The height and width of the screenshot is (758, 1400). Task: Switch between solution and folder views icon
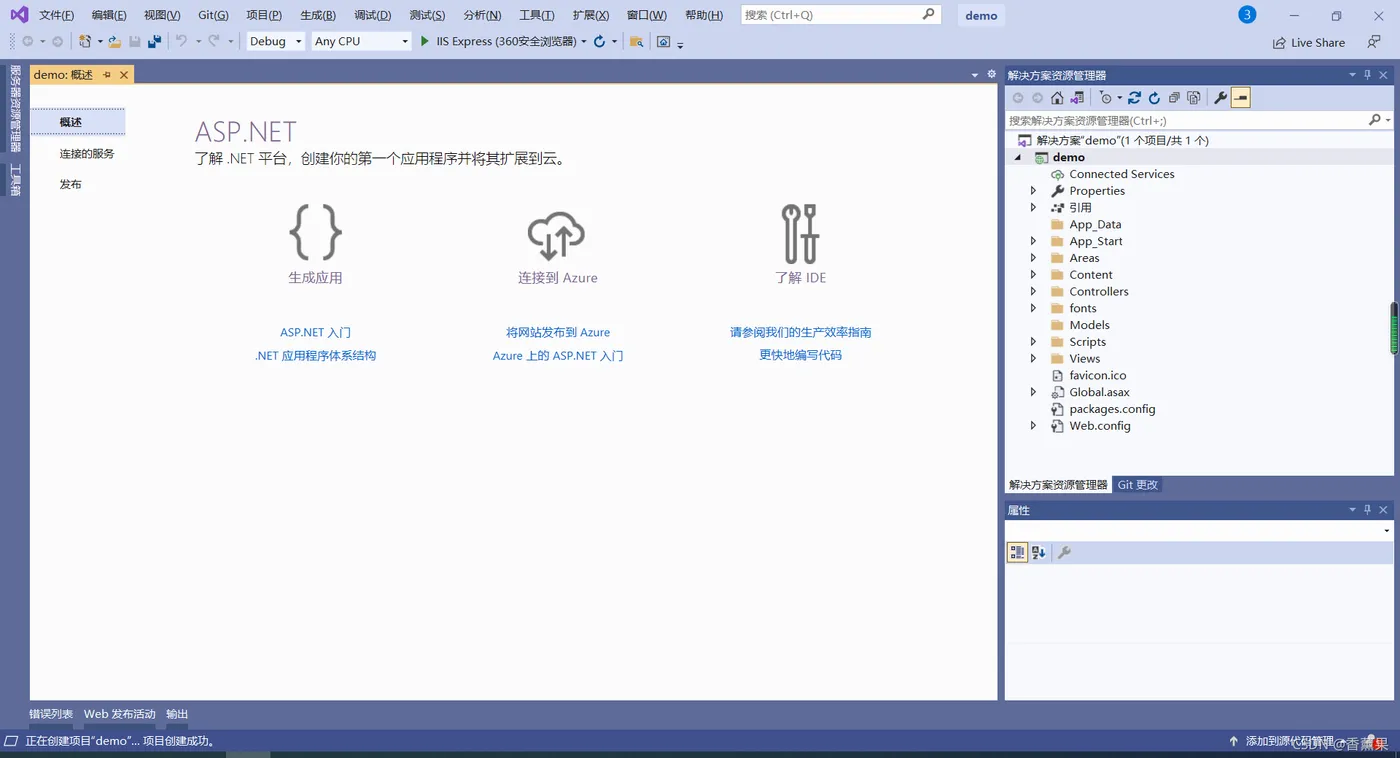coord(1077,98)
